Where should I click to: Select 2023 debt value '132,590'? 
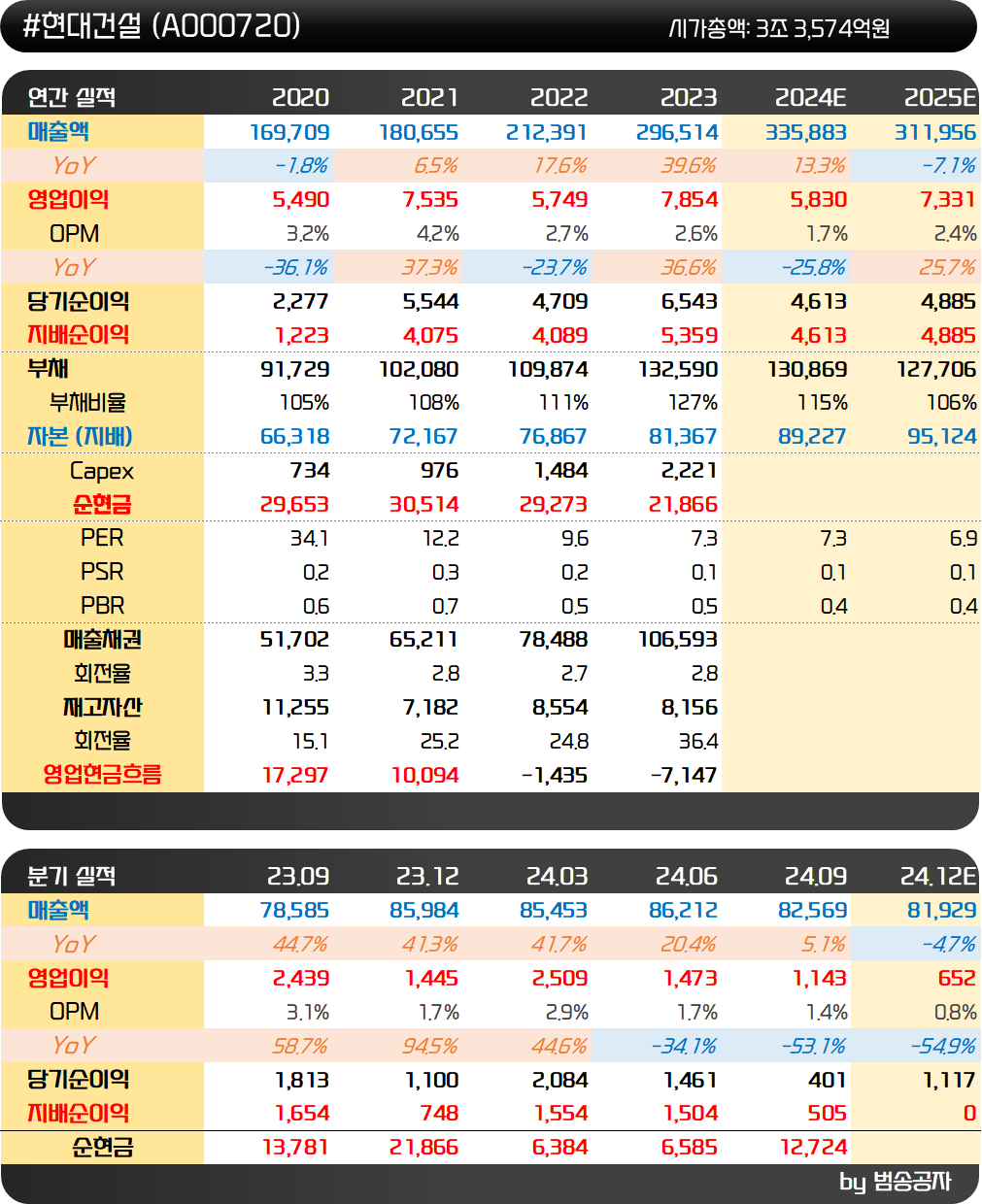(x=678, y=369)
